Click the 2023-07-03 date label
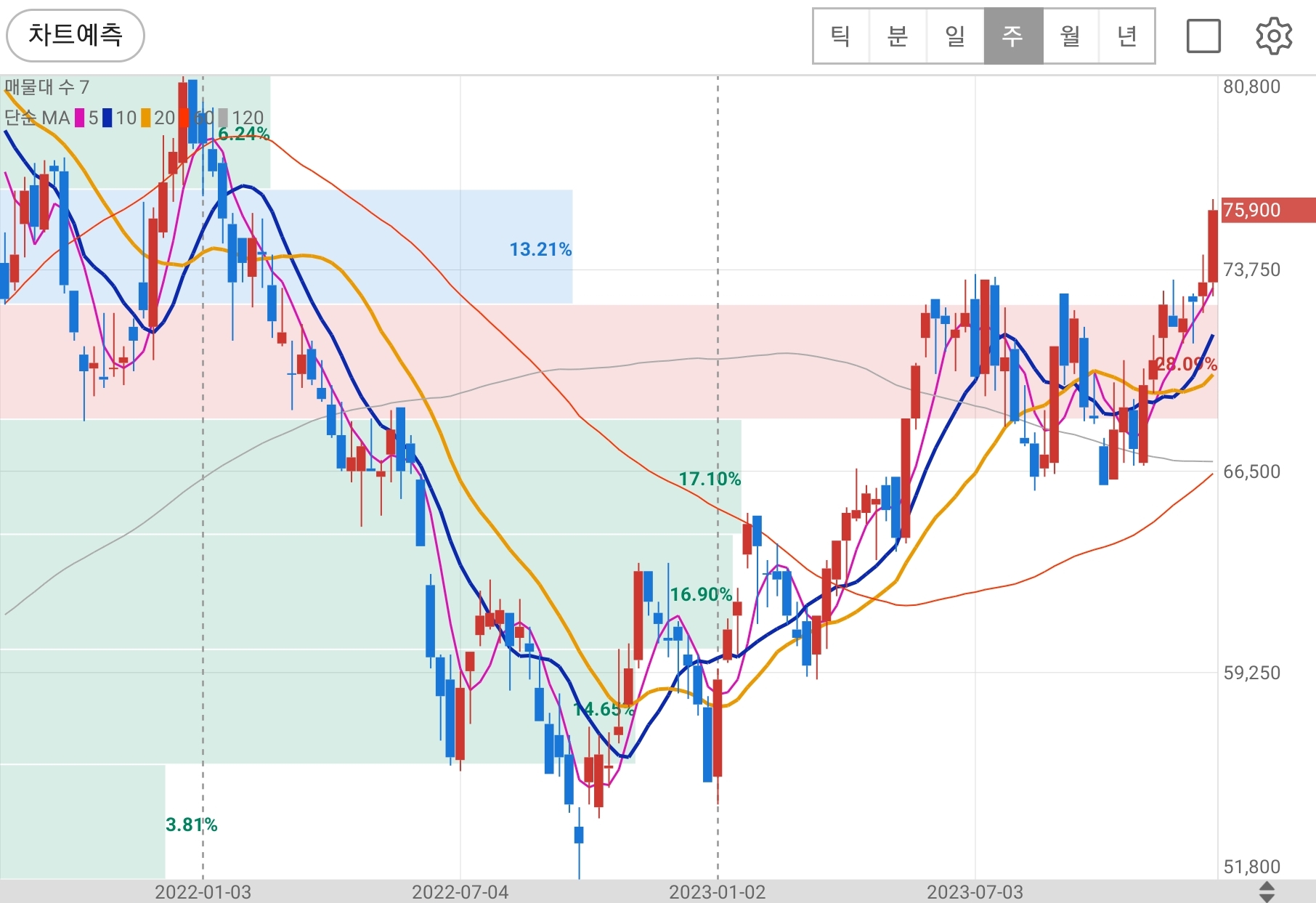This screenshot has height=903, width=1316. click(975, 892)
